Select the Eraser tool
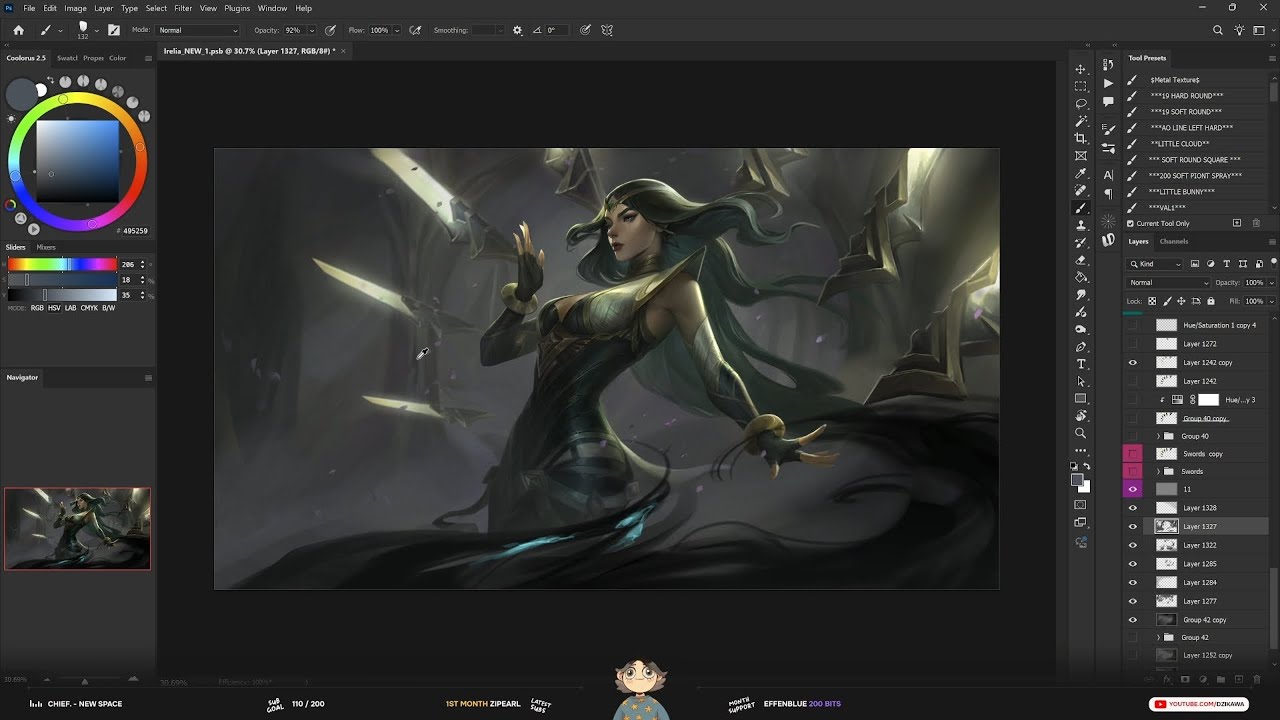 [x=1080, y=260]
